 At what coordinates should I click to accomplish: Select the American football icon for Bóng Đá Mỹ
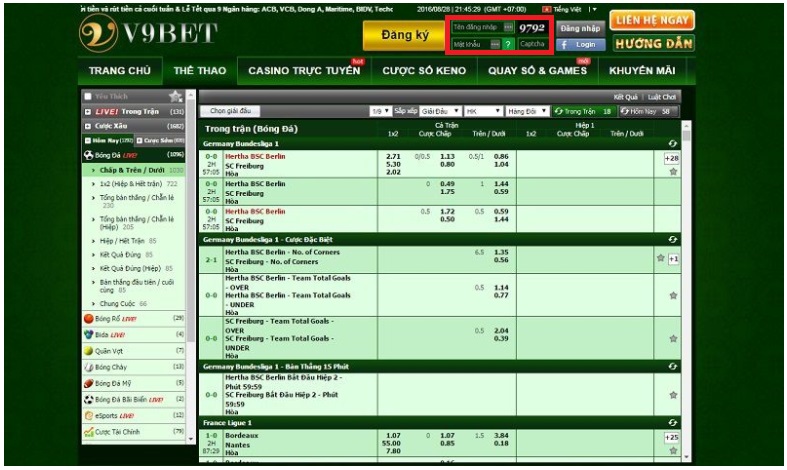point(89,383)
